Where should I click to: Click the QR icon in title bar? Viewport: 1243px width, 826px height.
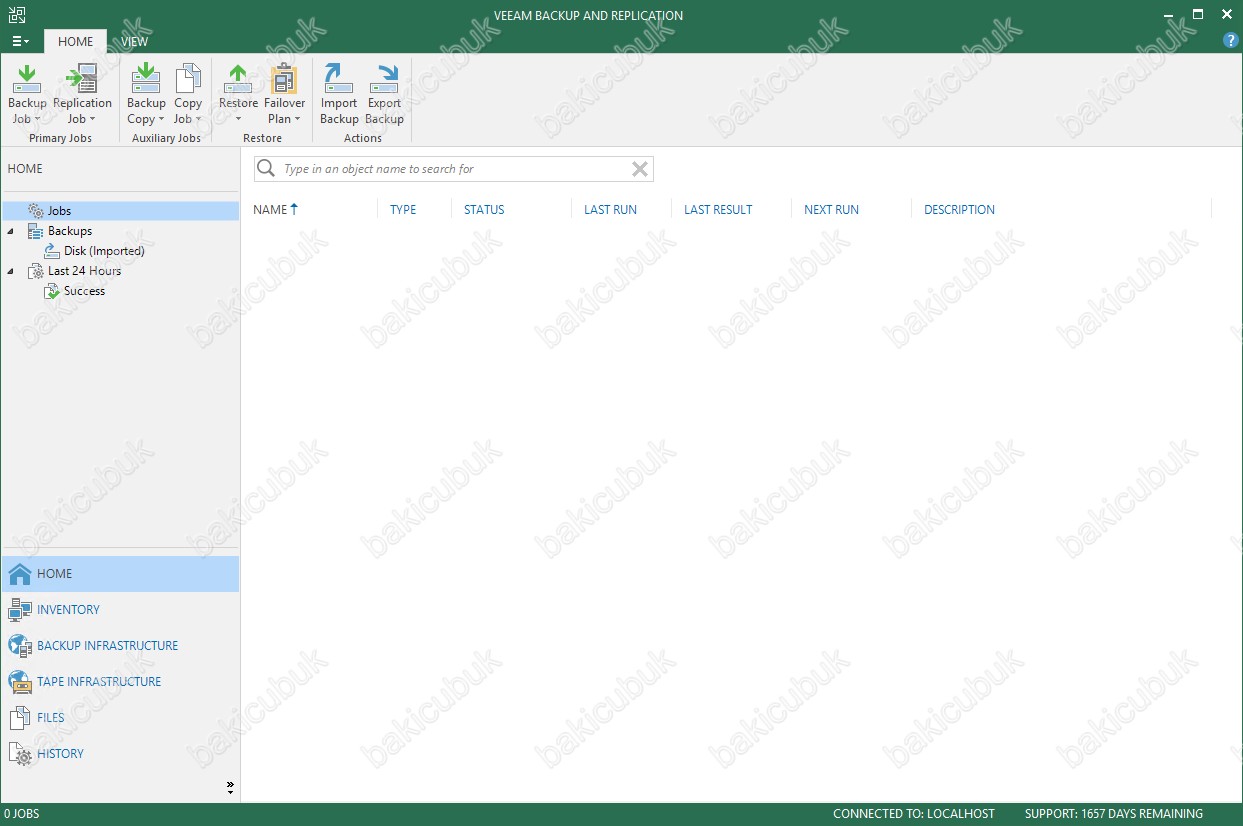tap(16, 15)
